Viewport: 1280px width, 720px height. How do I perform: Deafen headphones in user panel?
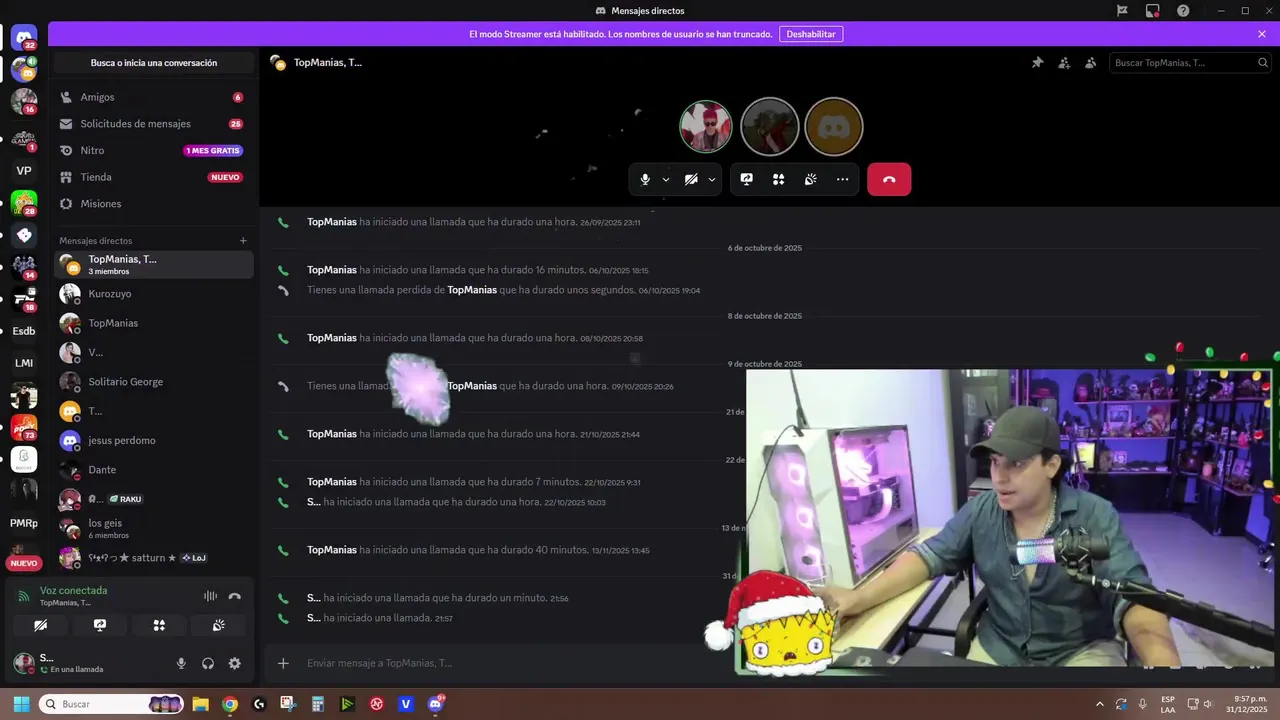click(x=208, y=663)
